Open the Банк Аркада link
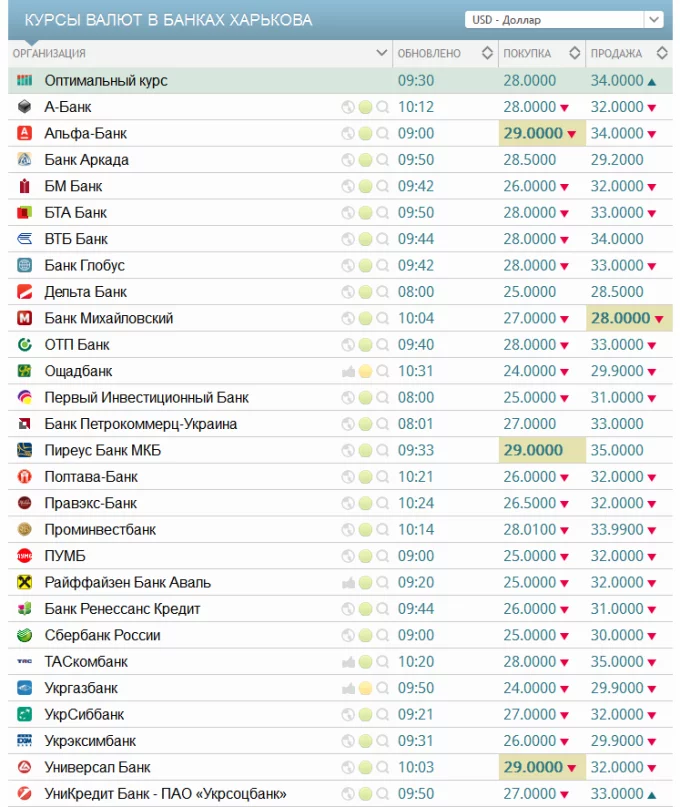This screenshot has height=807, width=680. pos(86,160)
